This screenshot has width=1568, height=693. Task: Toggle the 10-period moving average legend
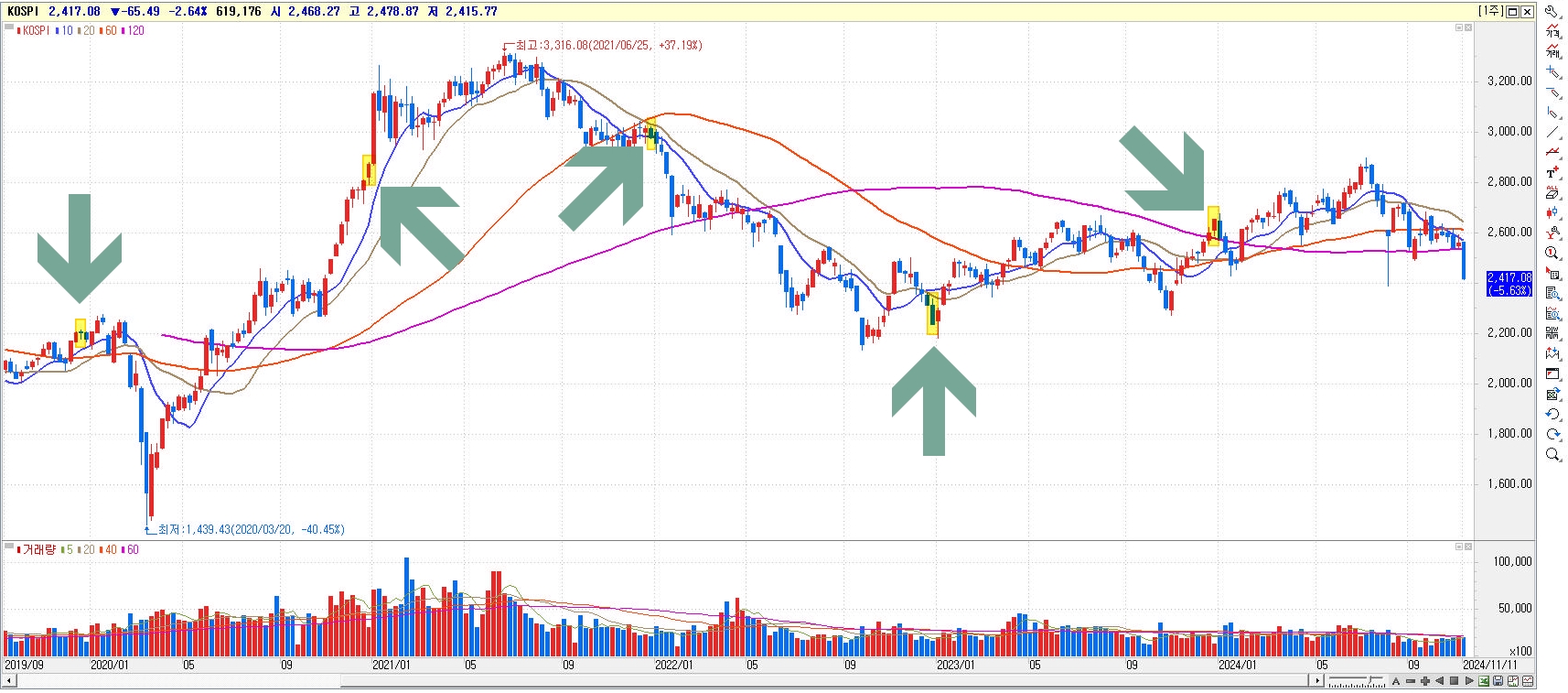(64, 30)
